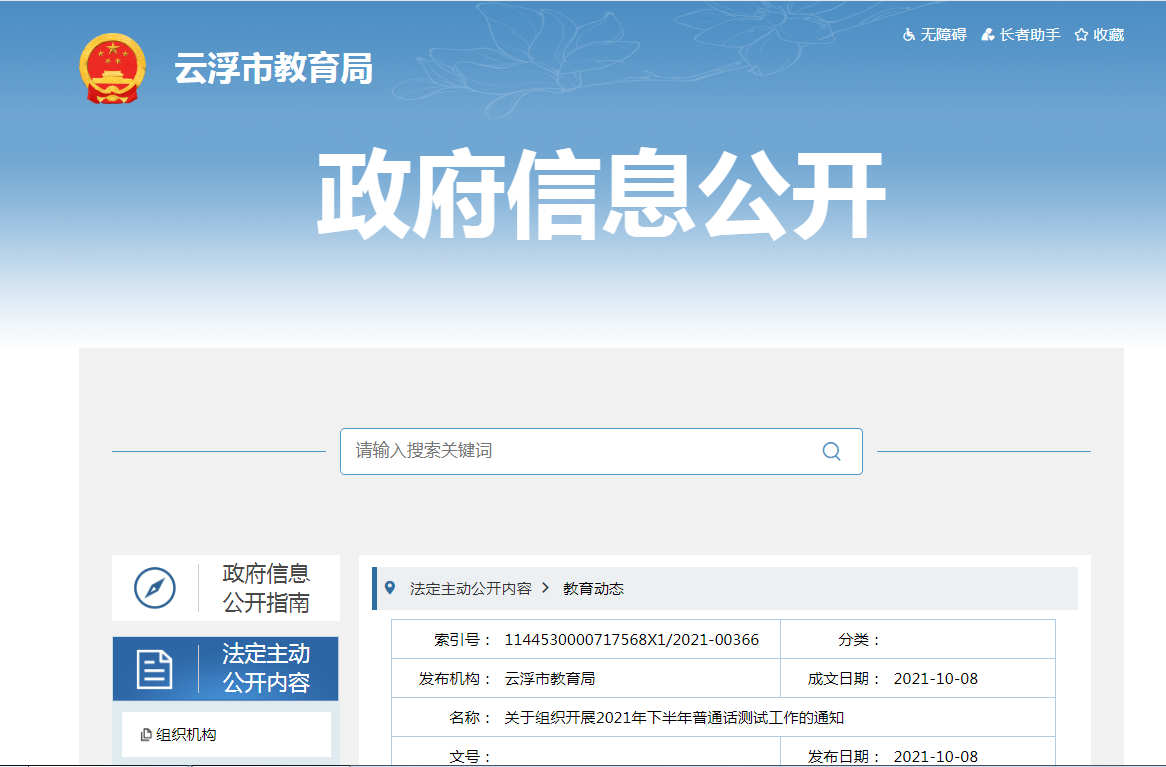Open 云浮市教育局 site title

[274, 68]
